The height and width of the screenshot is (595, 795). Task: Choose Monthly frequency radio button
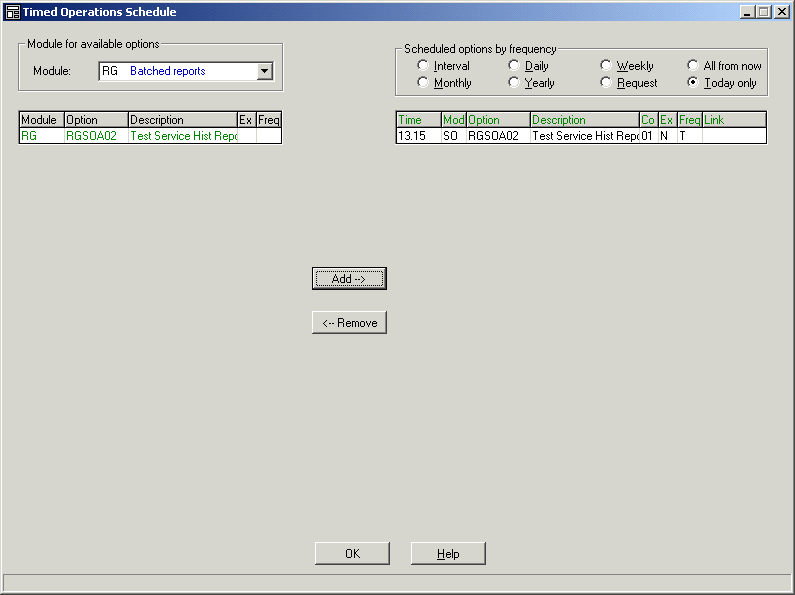click(424, 83)
